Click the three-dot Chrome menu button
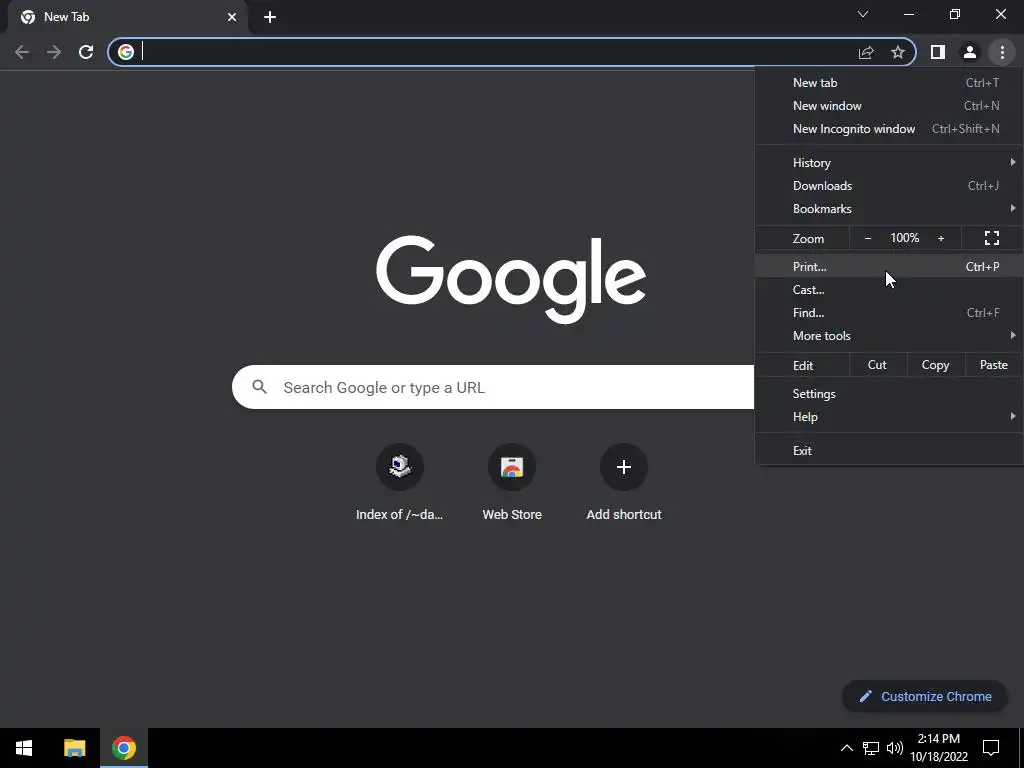 1002,52
